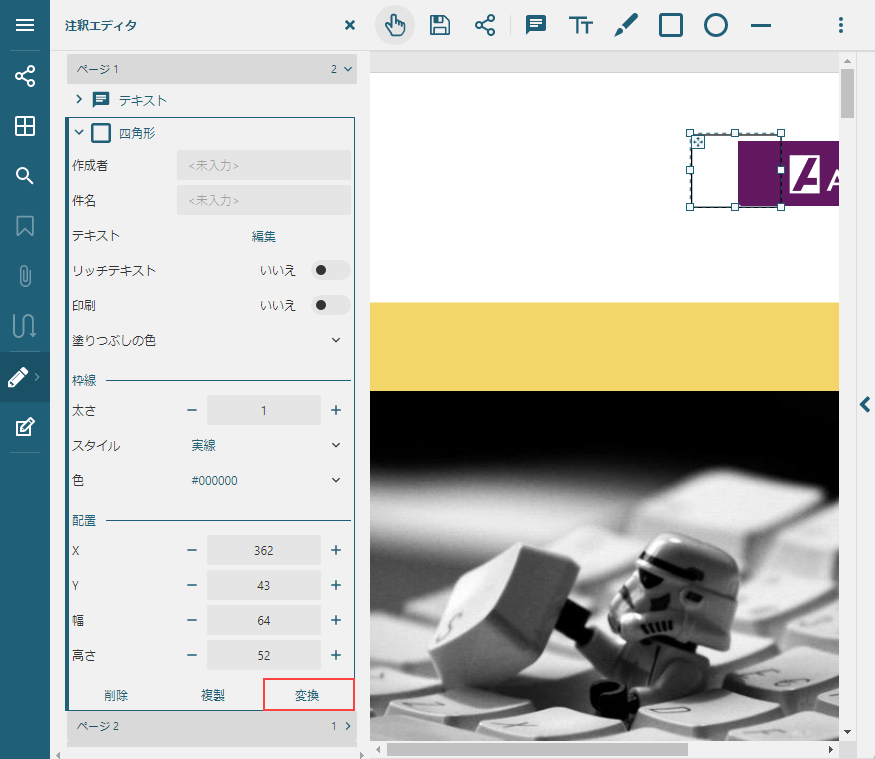Collapse the 四角形 annotation item
Viewport: 875px width, 759px height.
79,133
